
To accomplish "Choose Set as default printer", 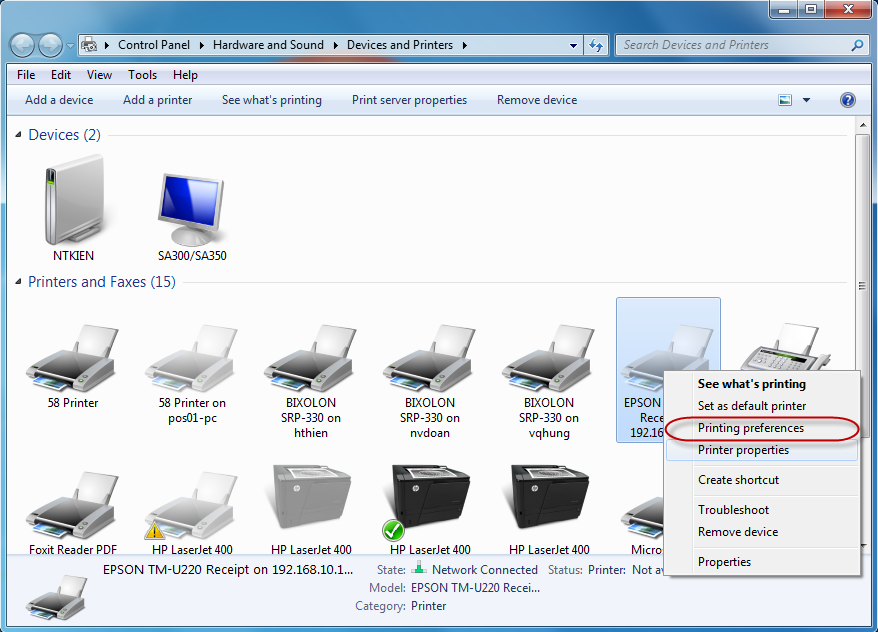I will [x=762, y=406].
